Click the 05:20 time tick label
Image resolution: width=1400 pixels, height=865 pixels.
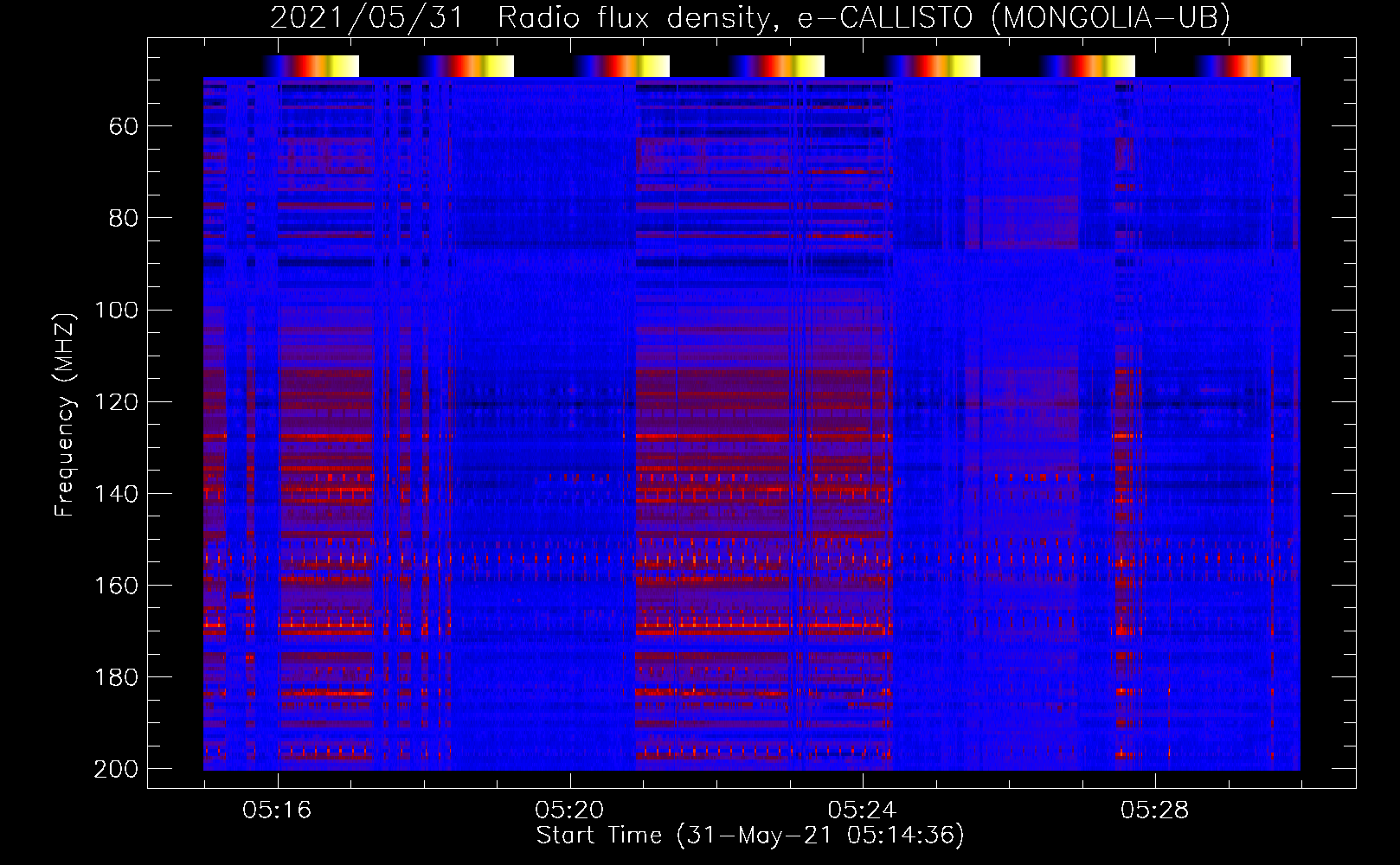point(569,810)
